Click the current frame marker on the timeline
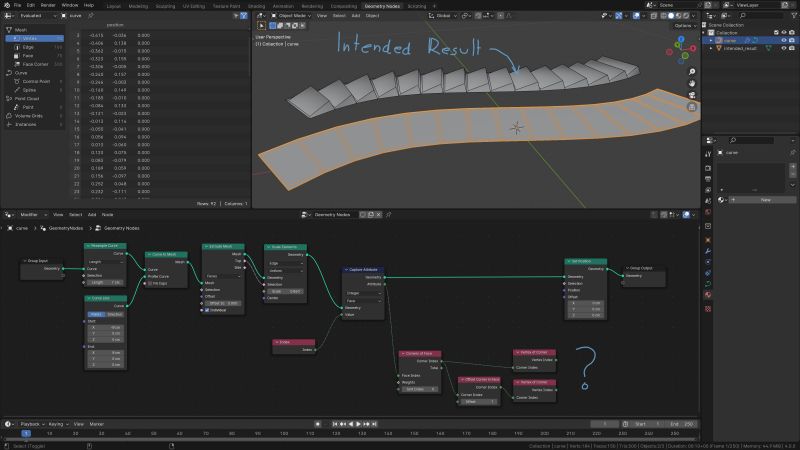The image size is (800, 450). coord(26,433)
